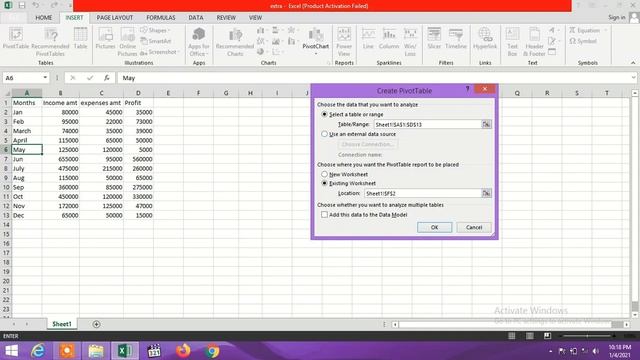Switch to Page Layout view icon
Screen dimensions: 640x360
point(529,336)
